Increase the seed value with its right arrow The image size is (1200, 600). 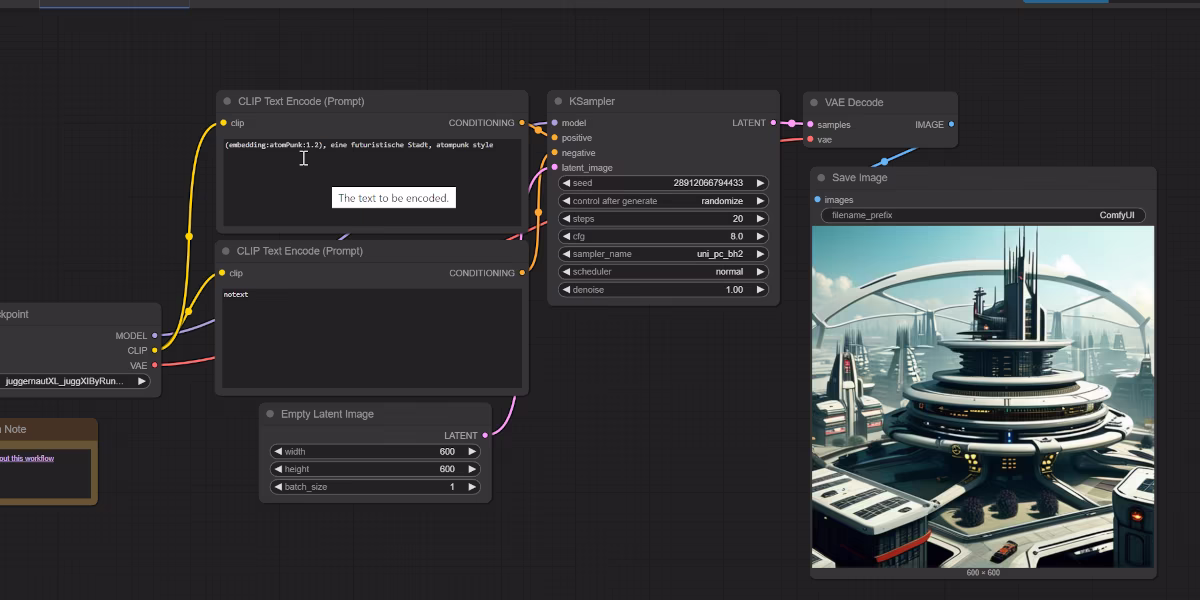point(760,183)
